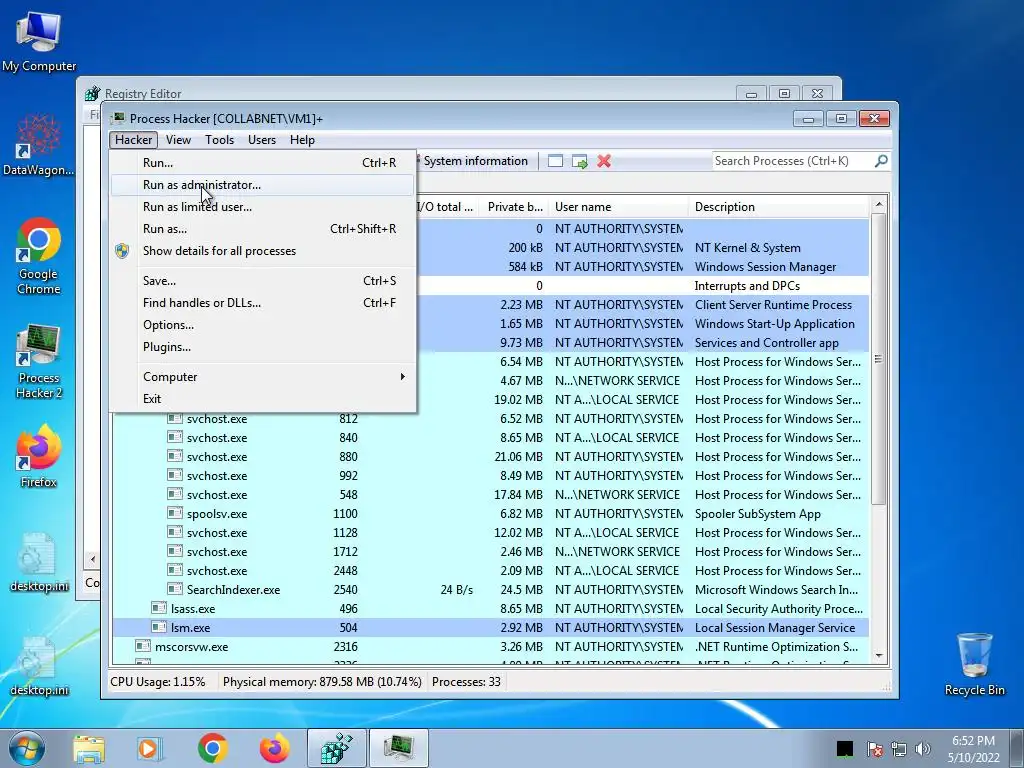Select the SearchIndexer.exe row text

point(233,590)
